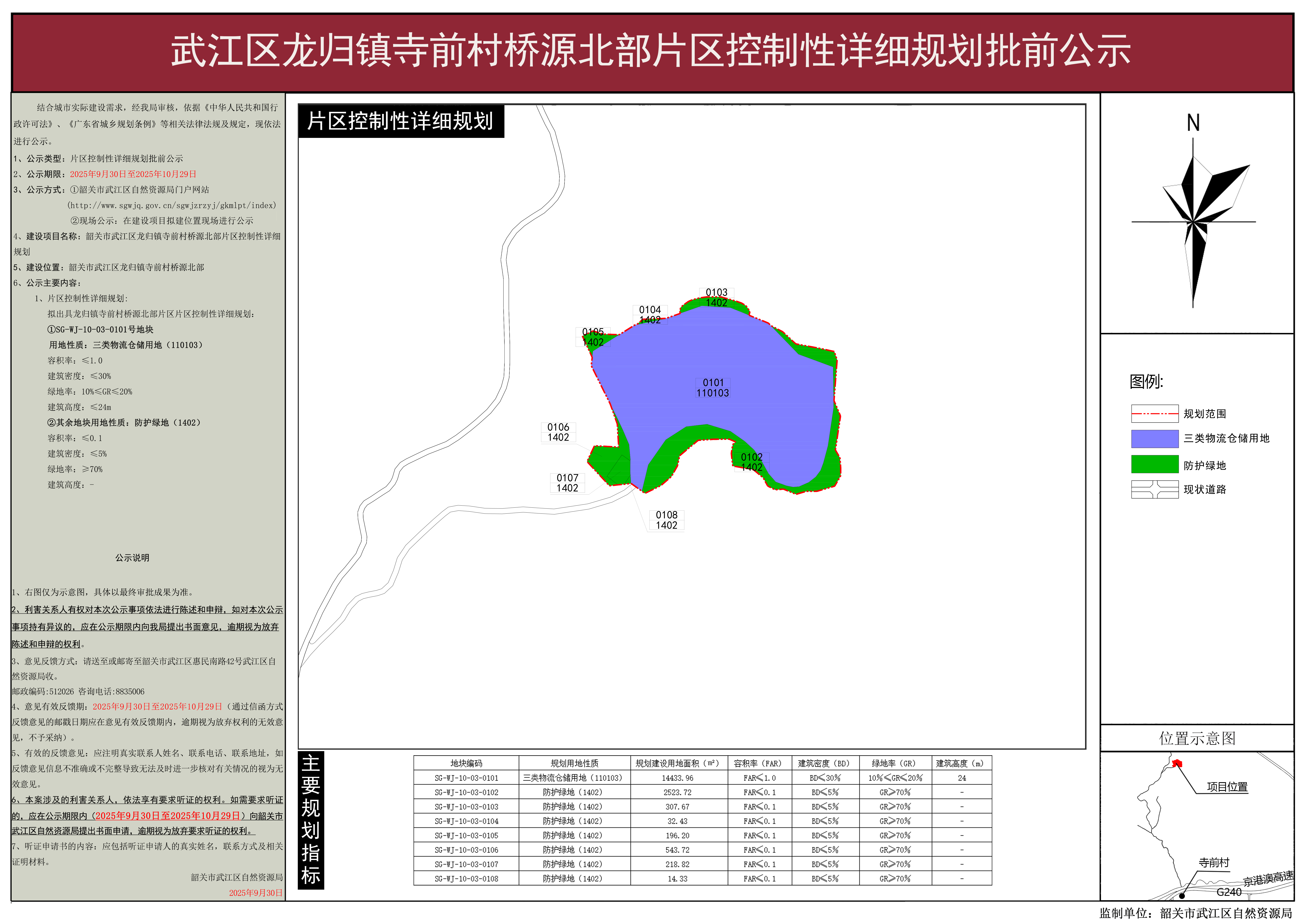Select the 规划范围 legend line symbol
This screenshot has height=924, width=1306.
[x=1155, y=414]
